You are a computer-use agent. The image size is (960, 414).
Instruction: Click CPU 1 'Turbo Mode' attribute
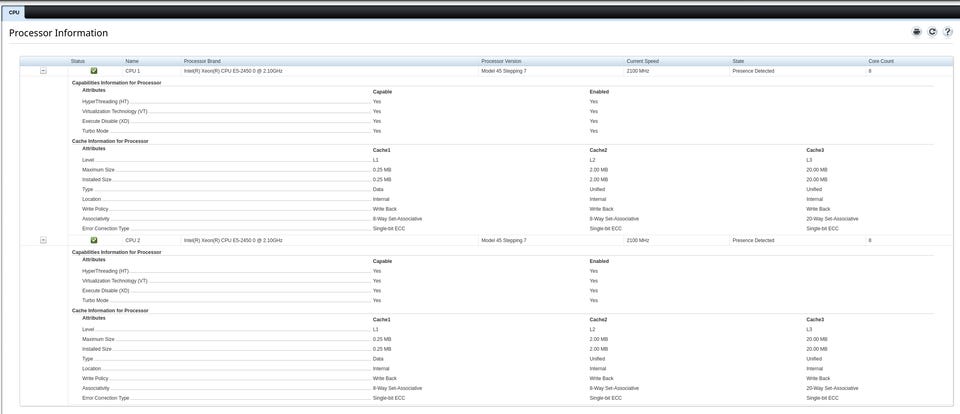point(95,131)
